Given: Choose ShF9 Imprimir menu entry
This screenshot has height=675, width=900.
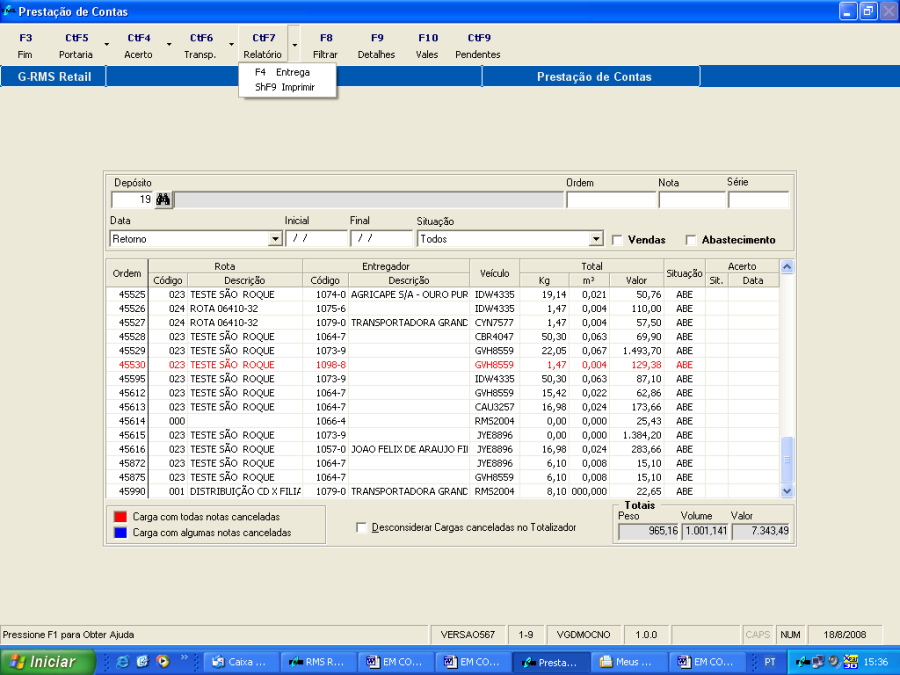Looking at the screenshot, I should pos(285,87).
